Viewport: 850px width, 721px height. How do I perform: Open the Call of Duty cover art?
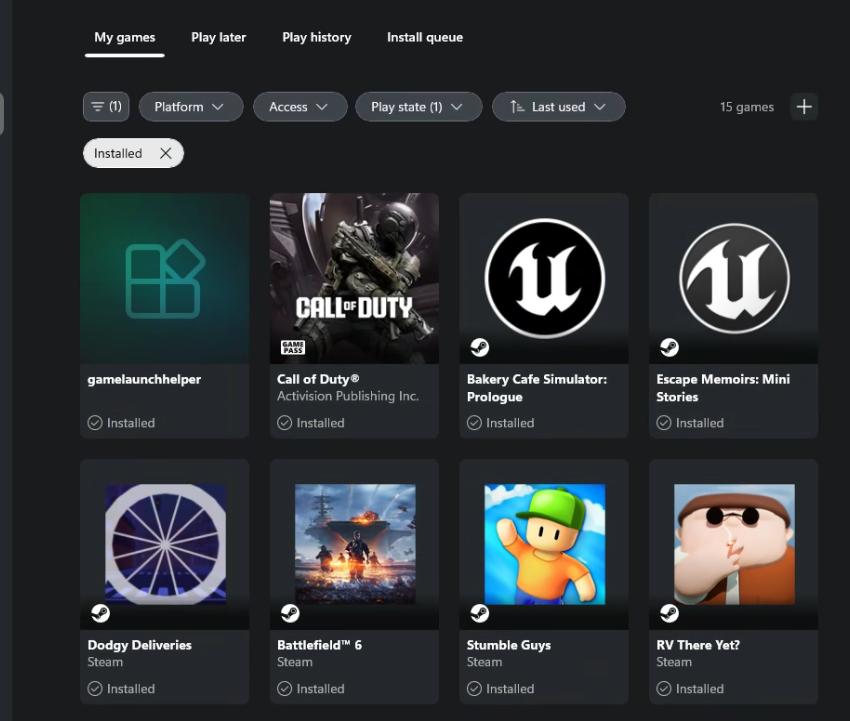click(355, 279)
